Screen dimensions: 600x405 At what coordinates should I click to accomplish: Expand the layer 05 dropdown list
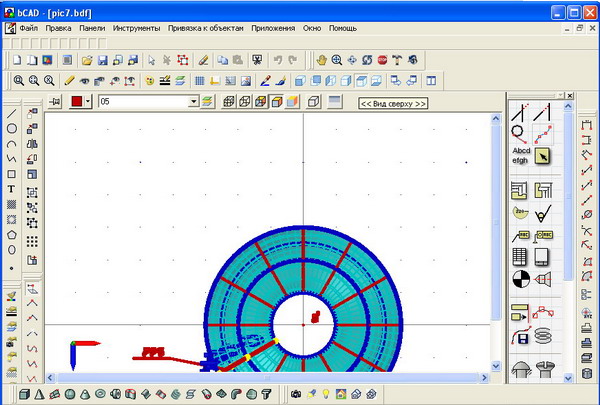193,102
